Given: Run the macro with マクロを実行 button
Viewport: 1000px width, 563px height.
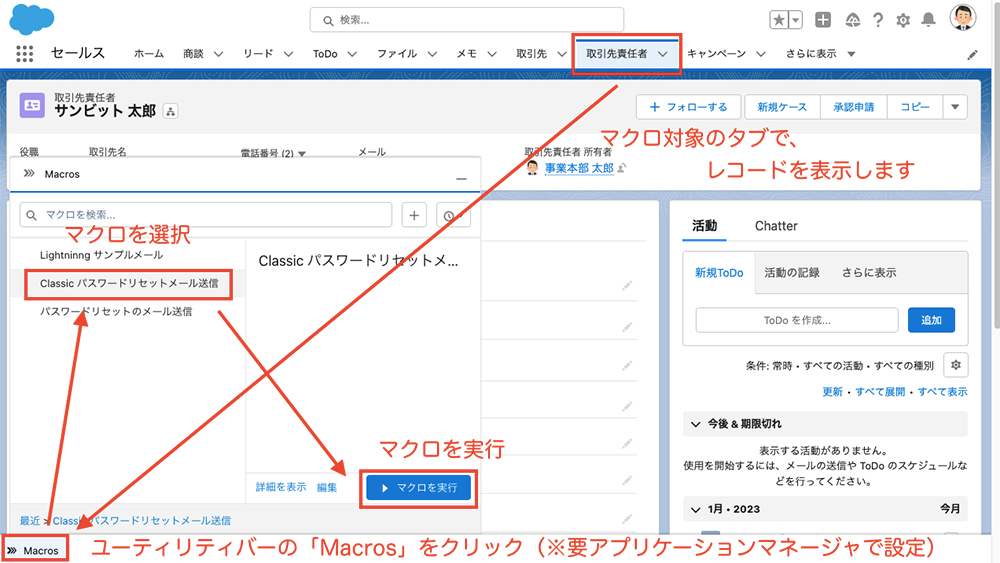Looking at the screenshot, I should [419, 488].
